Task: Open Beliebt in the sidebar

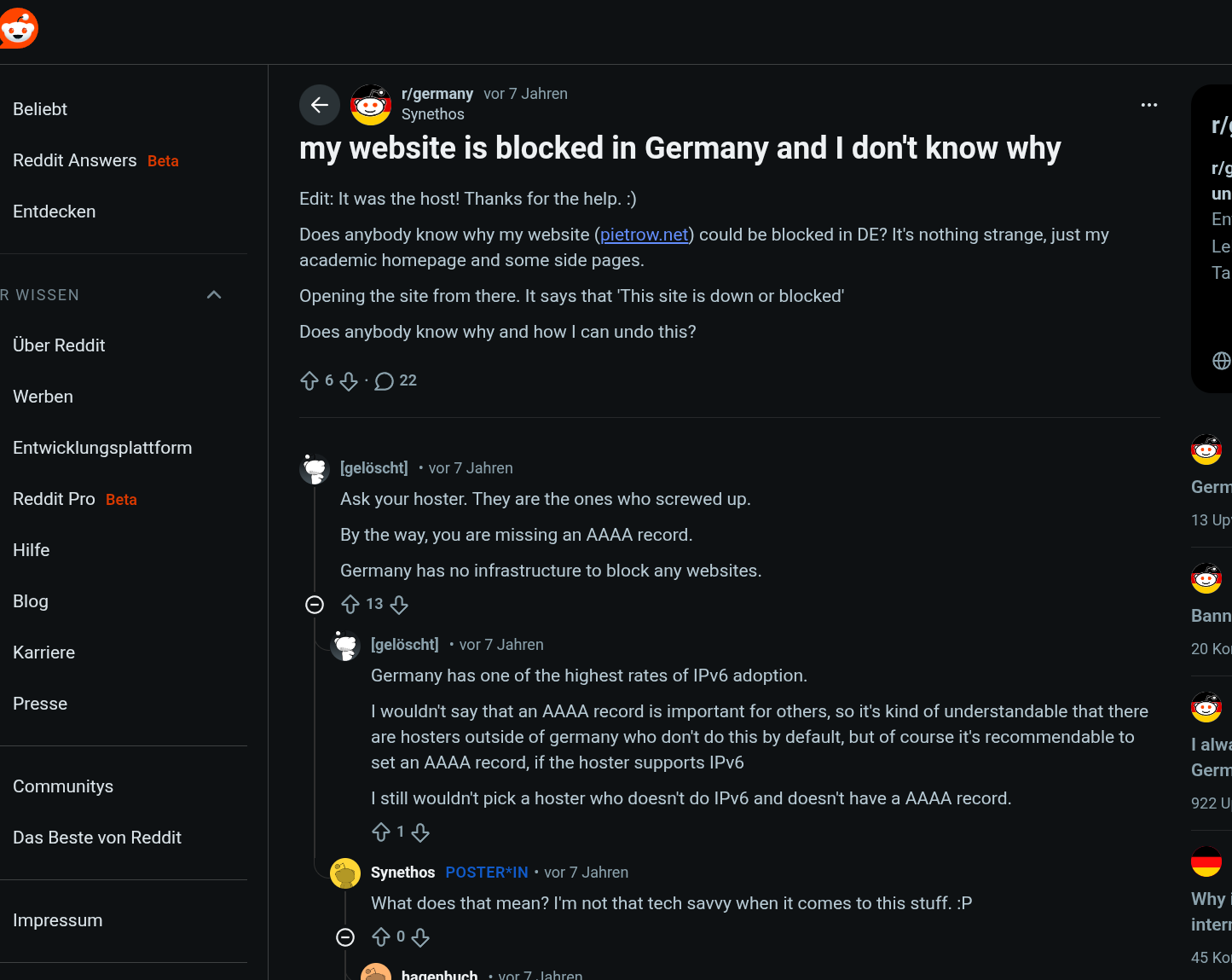Action: (40, 109)
